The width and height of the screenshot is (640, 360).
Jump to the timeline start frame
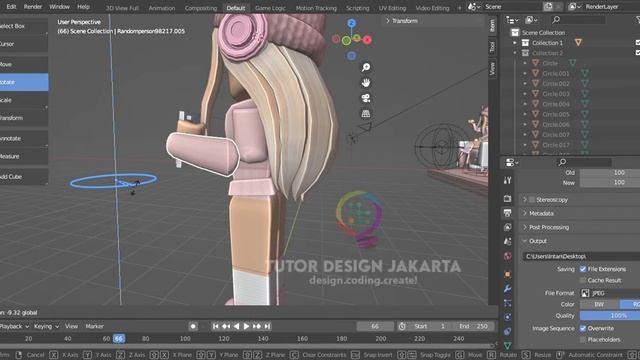point(216,326)
